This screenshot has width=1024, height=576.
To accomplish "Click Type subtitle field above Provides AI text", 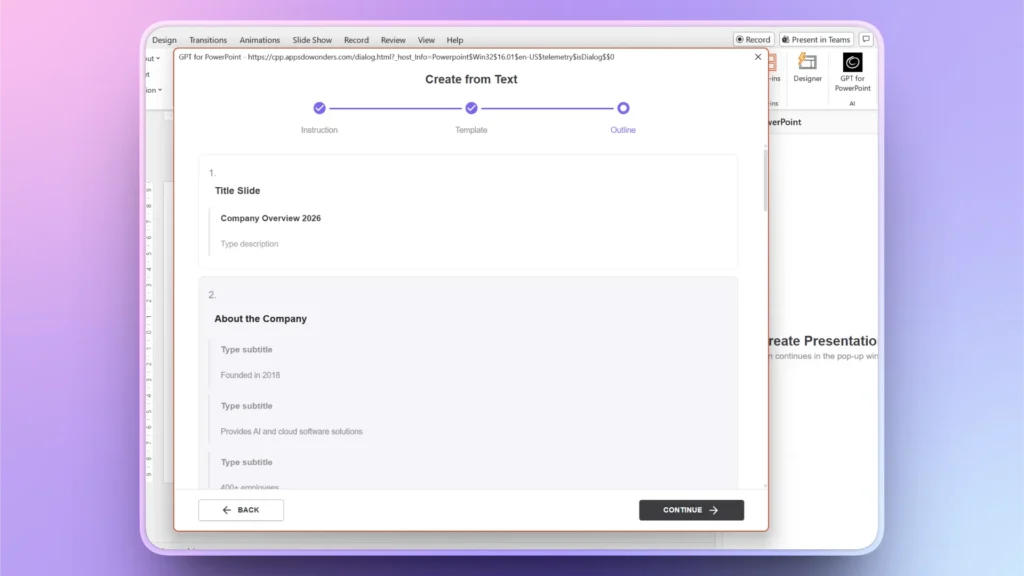I will (x=246, y=406).
